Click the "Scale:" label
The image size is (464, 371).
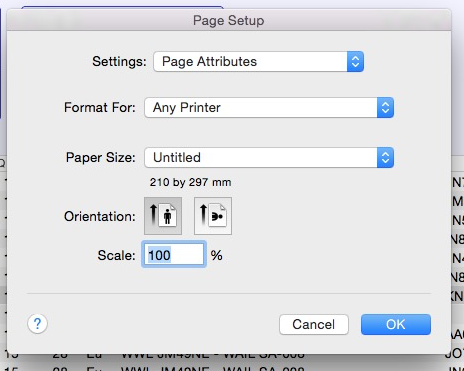pyautogui.click(x=116, y=256)
